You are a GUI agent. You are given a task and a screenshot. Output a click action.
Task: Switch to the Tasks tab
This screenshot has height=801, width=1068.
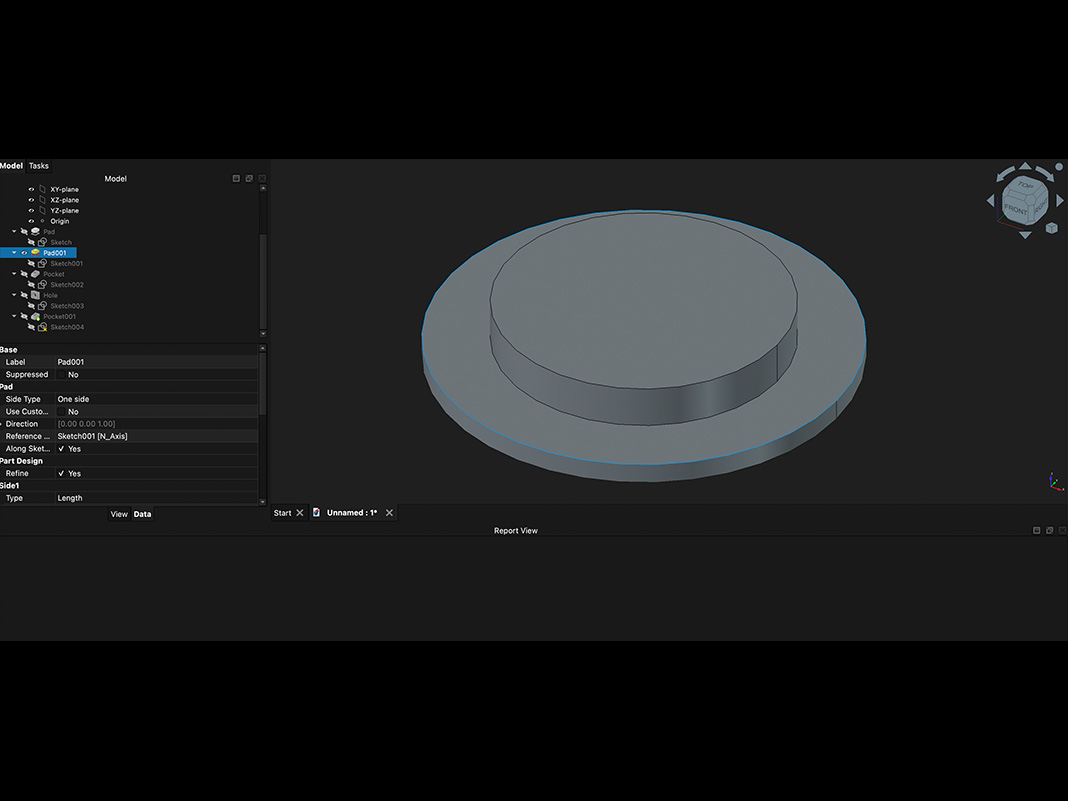(x=39, y=166)
